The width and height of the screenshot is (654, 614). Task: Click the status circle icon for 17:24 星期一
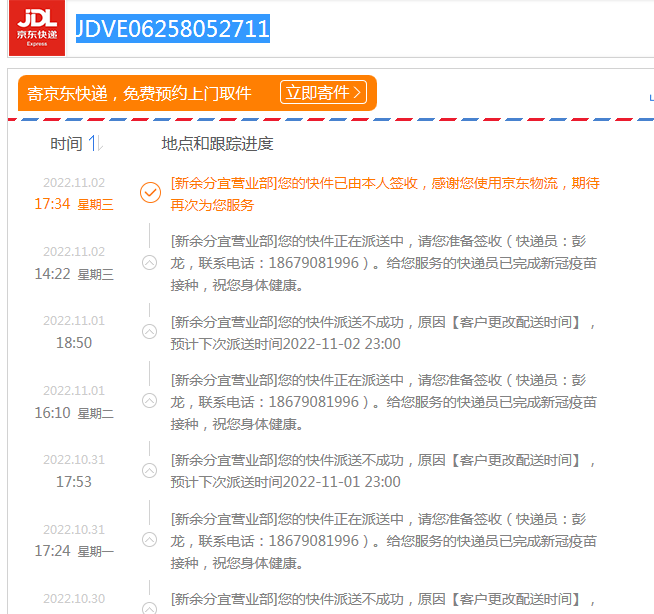tap(149, 540)
